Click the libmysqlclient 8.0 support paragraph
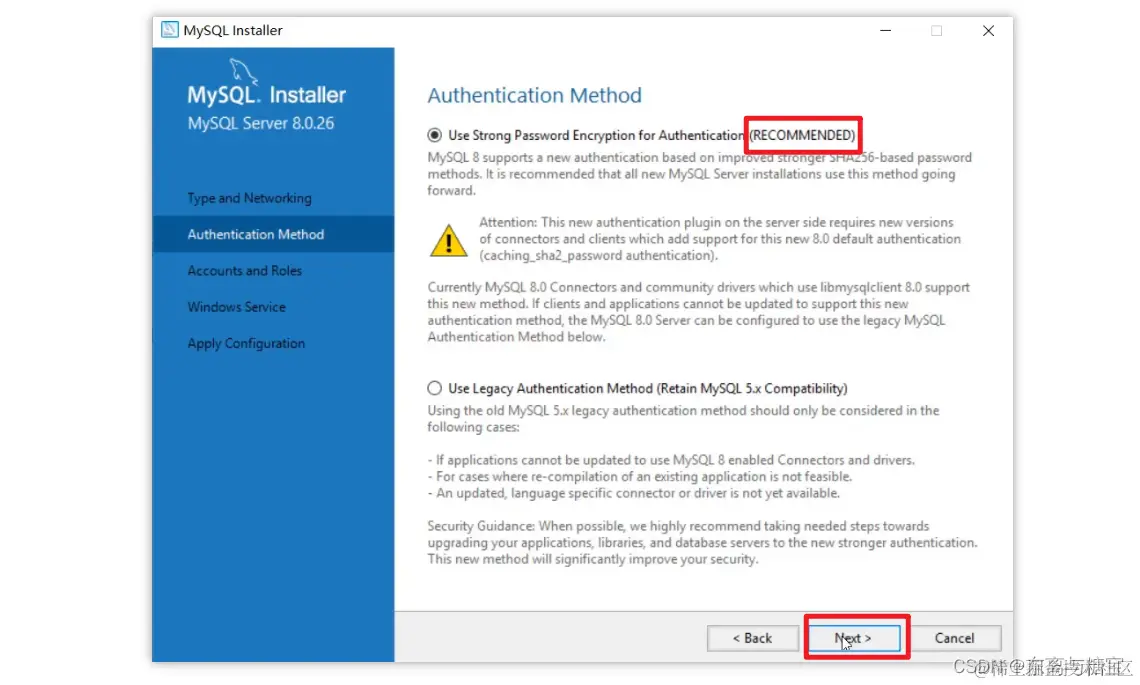1140x685 pixels. click(x=699, y=312)
